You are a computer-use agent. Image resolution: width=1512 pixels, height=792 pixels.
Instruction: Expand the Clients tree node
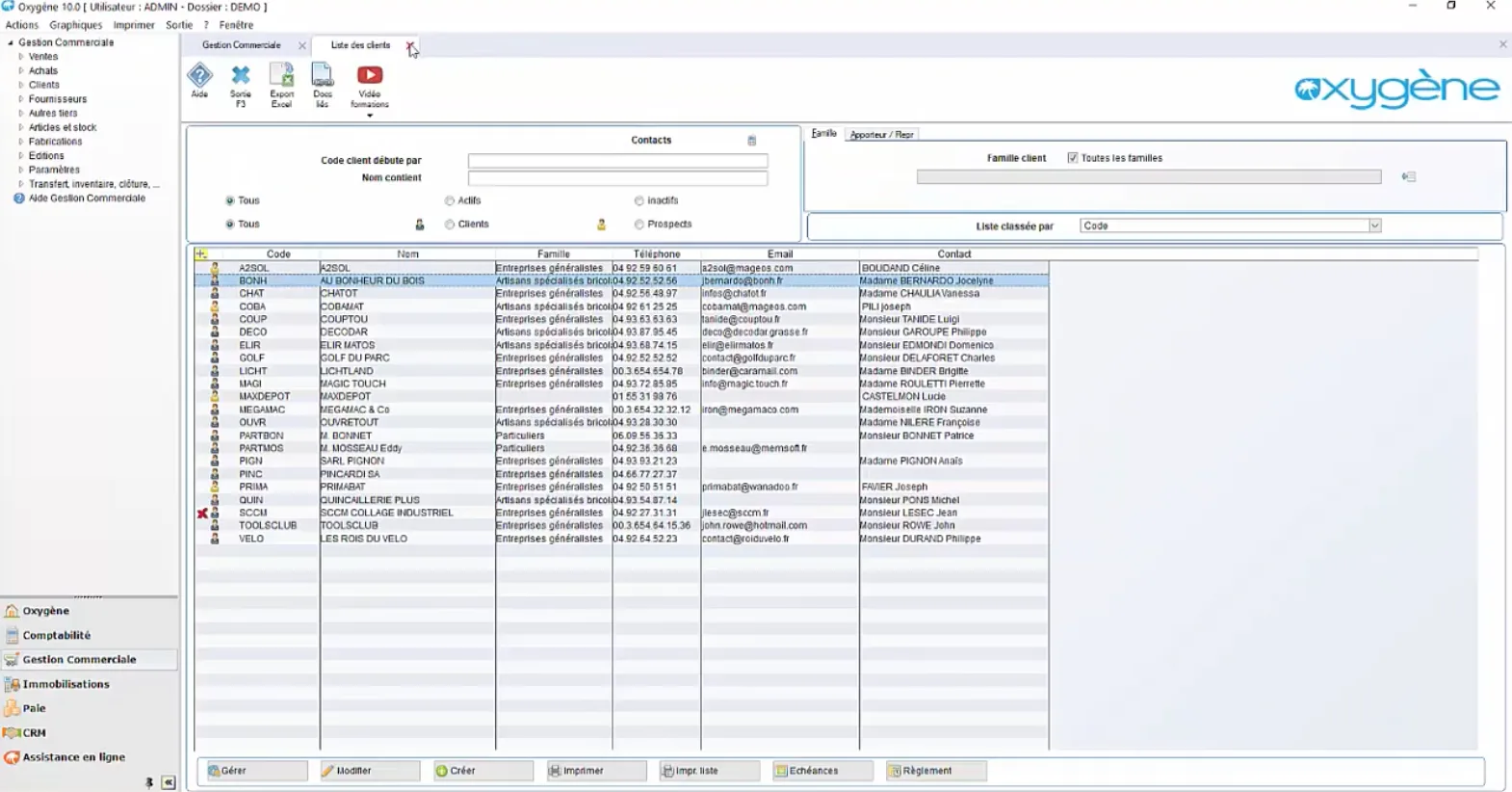pos(21,85)
